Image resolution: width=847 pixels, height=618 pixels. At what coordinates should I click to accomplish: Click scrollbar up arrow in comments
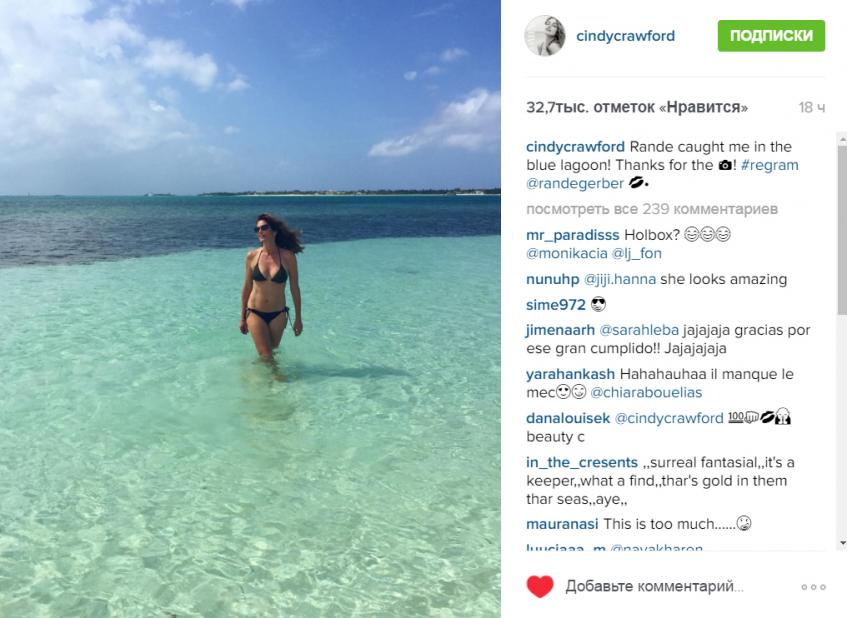click(842, 139)
